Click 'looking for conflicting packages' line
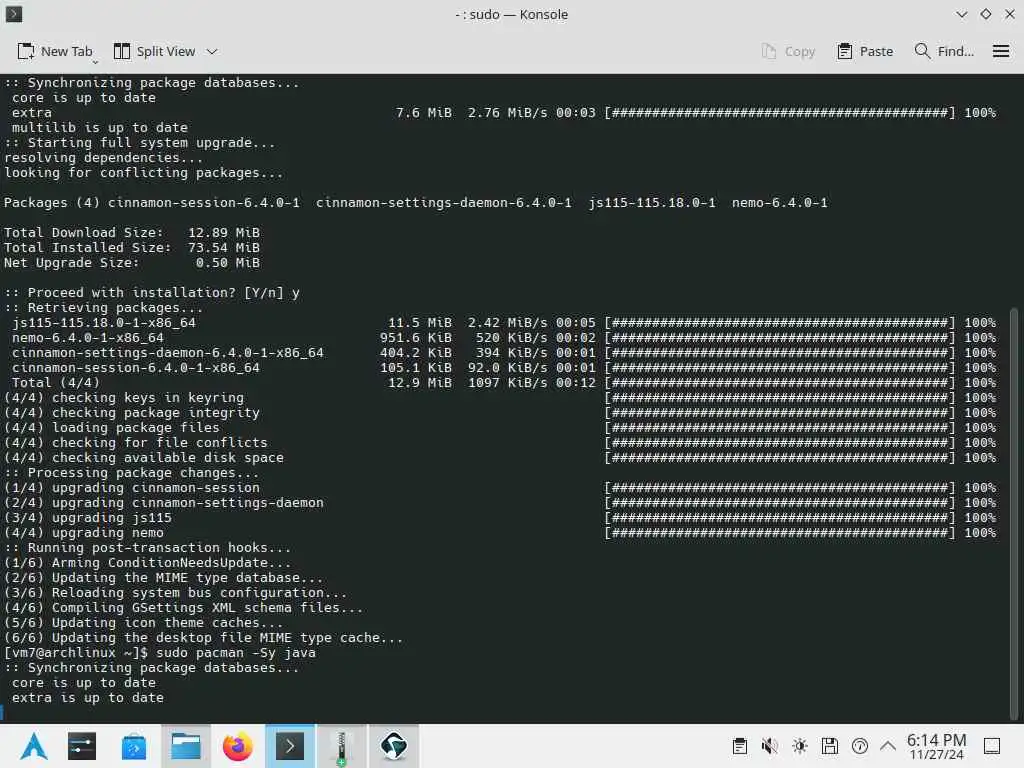The height and width of the screenshot is (768, 1024). point(144,172)
